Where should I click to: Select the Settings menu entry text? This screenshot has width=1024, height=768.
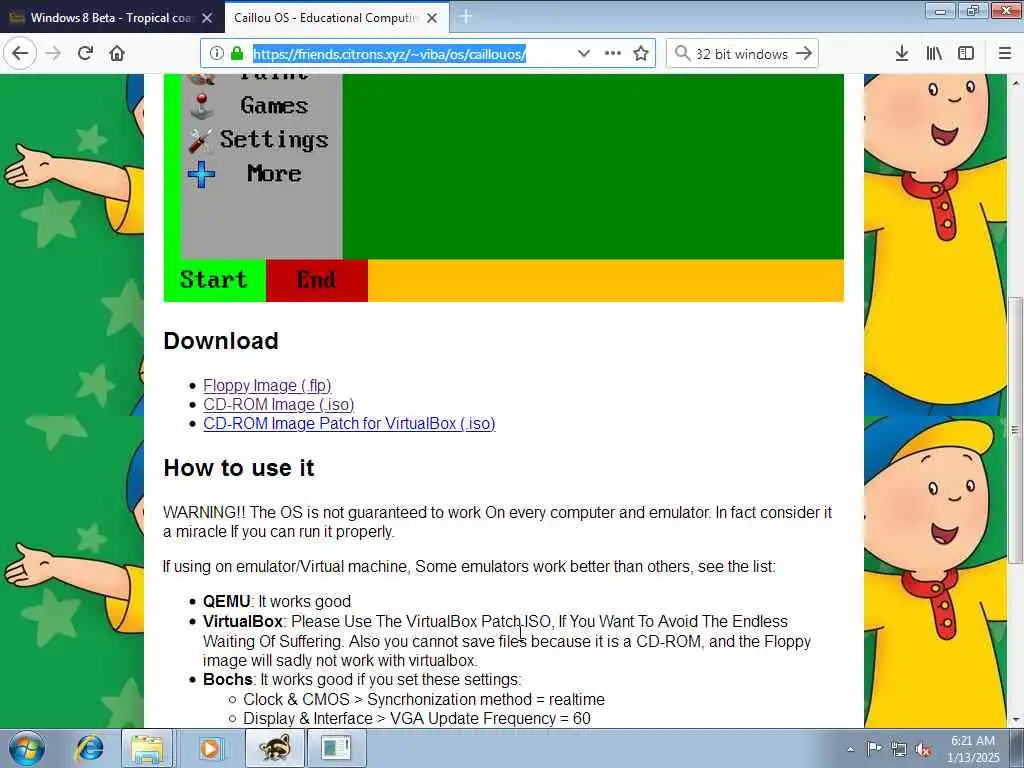(274, 140)
